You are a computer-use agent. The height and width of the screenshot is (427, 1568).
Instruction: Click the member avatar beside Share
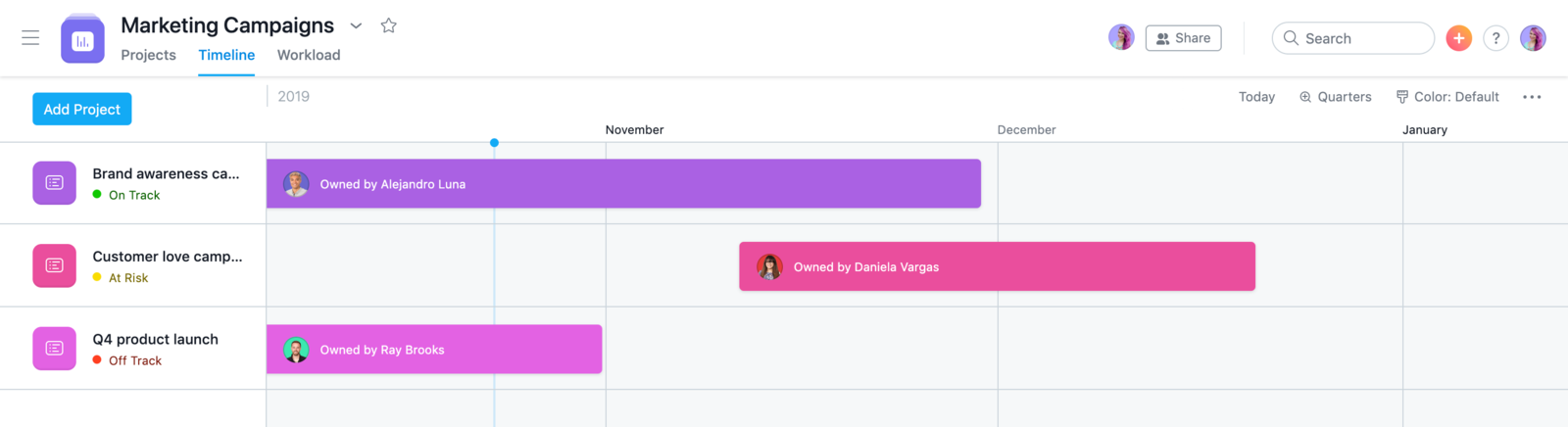pyautogui.click(x=1121, y=38)
